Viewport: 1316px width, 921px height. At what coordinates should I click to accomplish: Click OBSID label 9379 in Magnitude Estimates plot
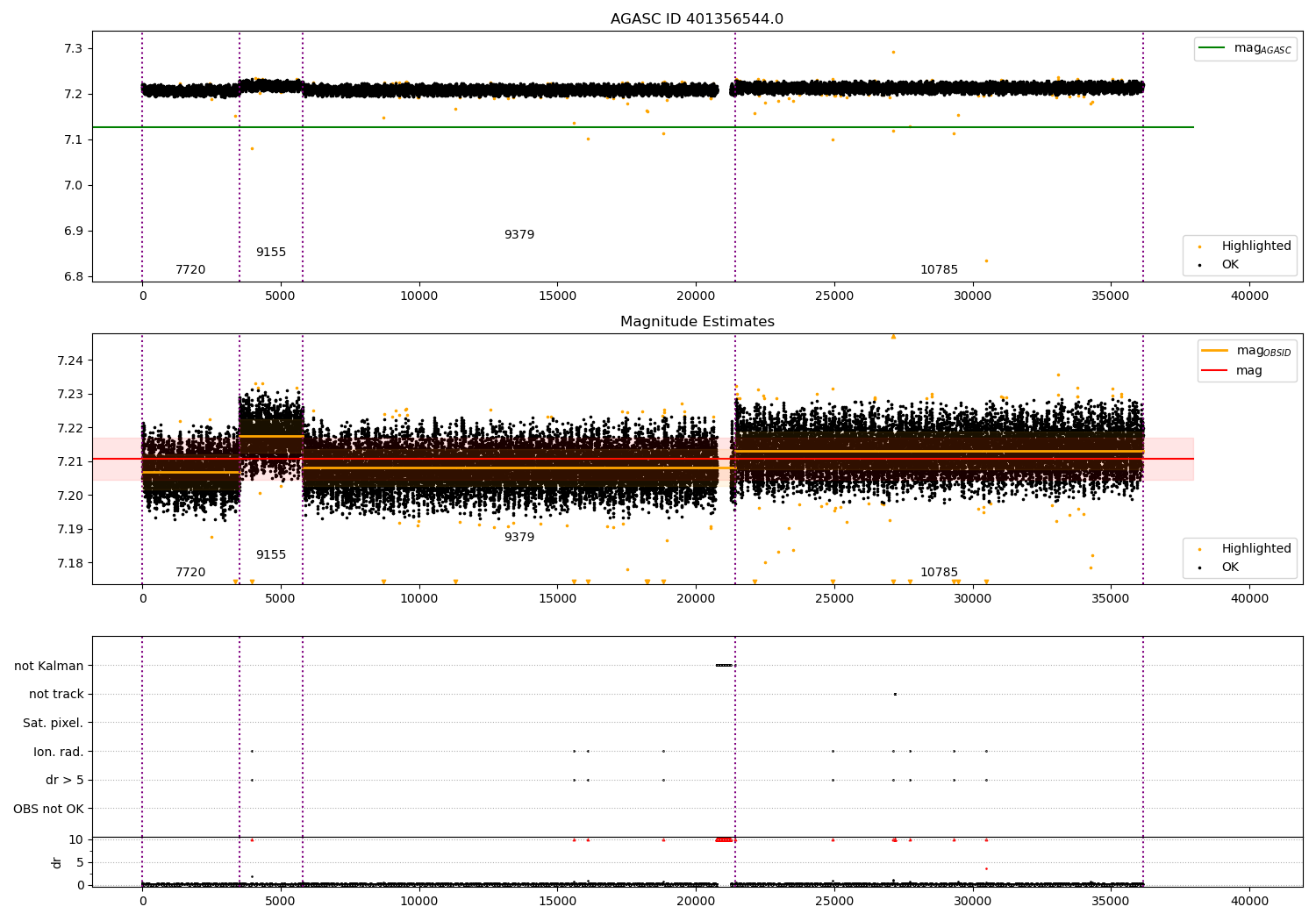pyautogui.click(x=519, y=538)
